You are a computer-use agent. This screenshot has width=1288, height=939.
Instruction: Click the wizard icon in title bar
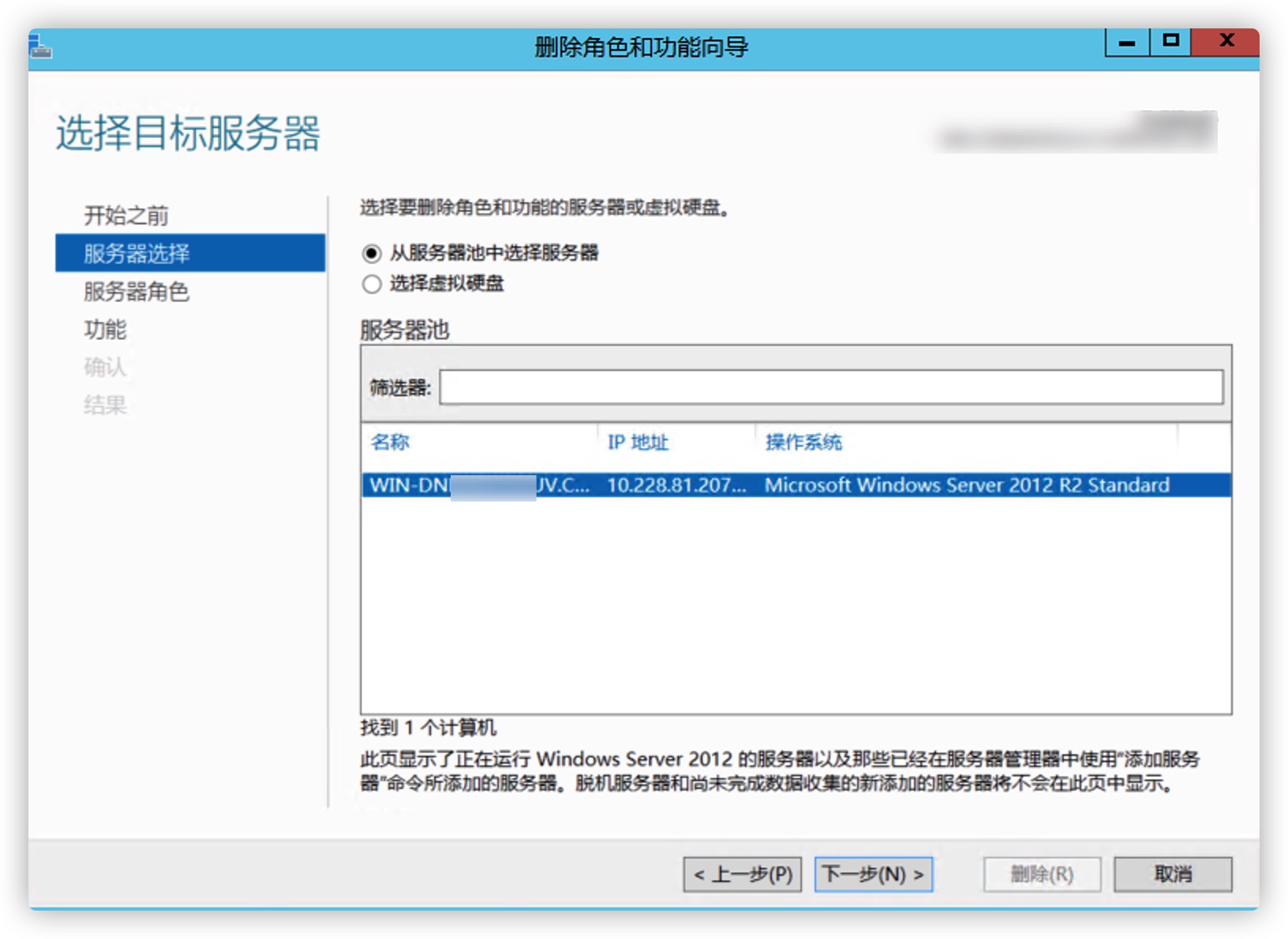(40, 47)
